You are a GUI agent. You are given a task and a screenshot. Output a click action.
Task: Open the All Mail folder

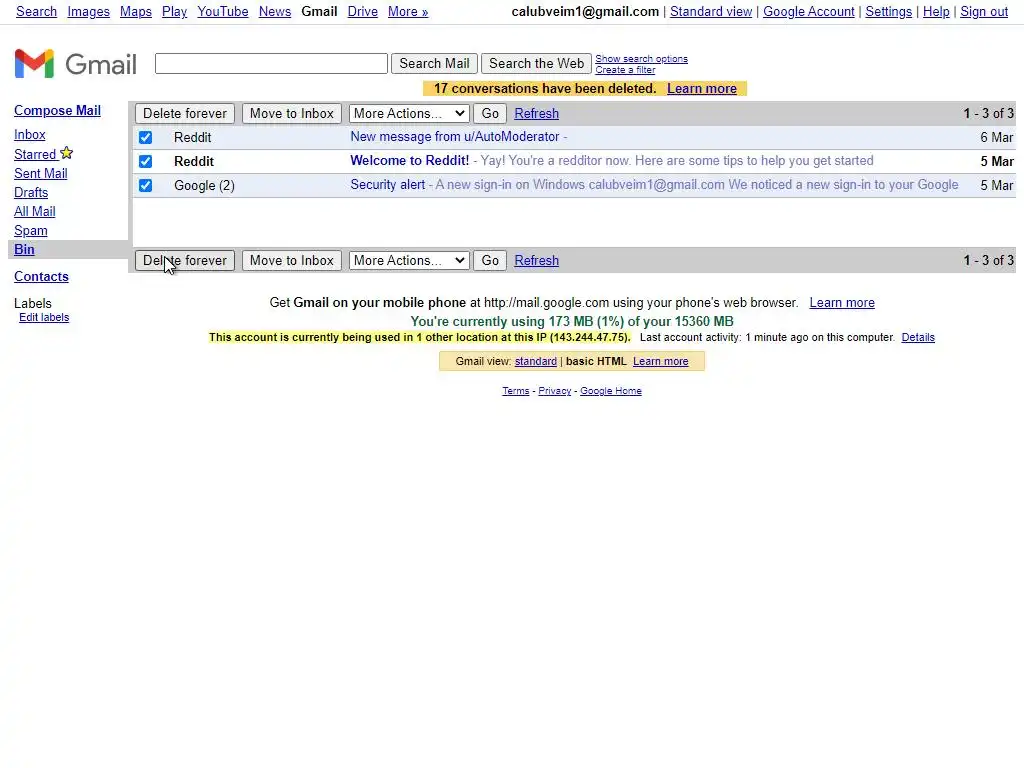pyautogui.click(x=35, y=212)
